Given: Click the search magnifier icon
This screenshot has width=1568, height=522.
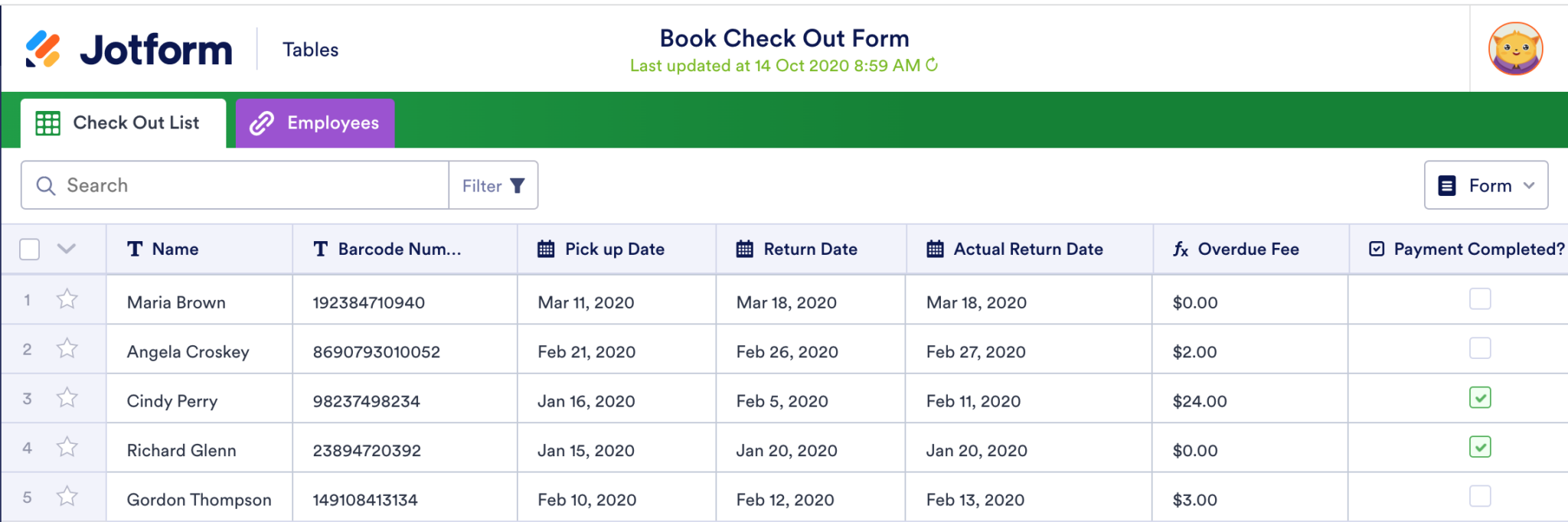Looking at the screenshot, I should click(46, 185).
